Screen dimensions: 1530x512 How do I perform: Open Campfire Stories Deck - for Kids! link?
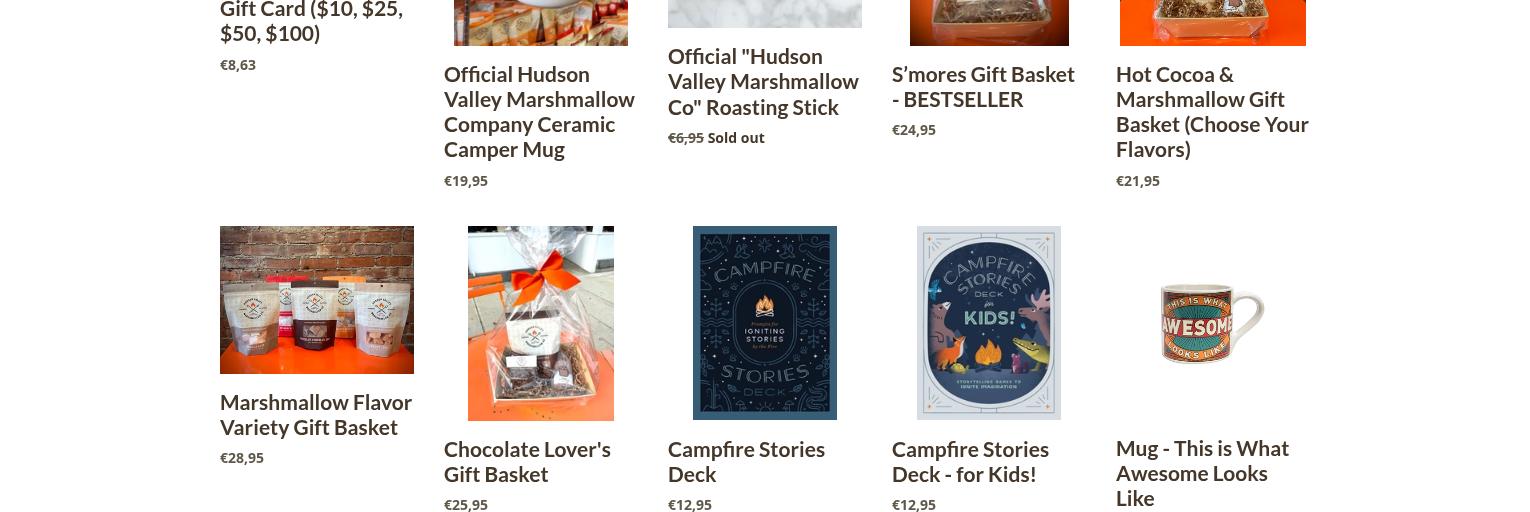(971, 462)
